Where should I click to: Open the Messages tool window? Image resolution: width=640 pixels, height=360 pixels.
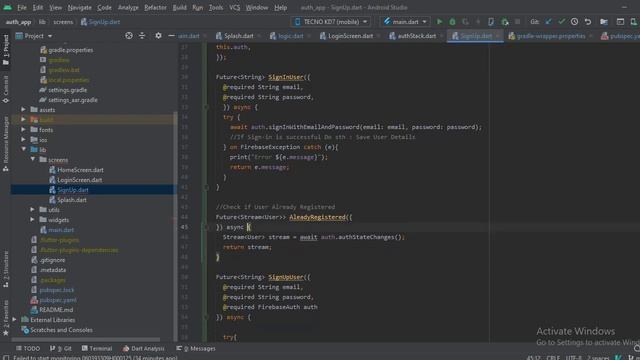(196, 348)
